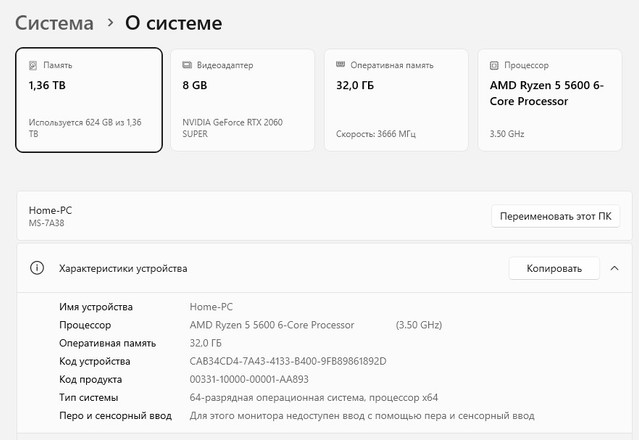Screen dimensions: 639x440
Task: Click NVIDIA GeForce RTX 2060 SUPER text
Action: point(232,128)
